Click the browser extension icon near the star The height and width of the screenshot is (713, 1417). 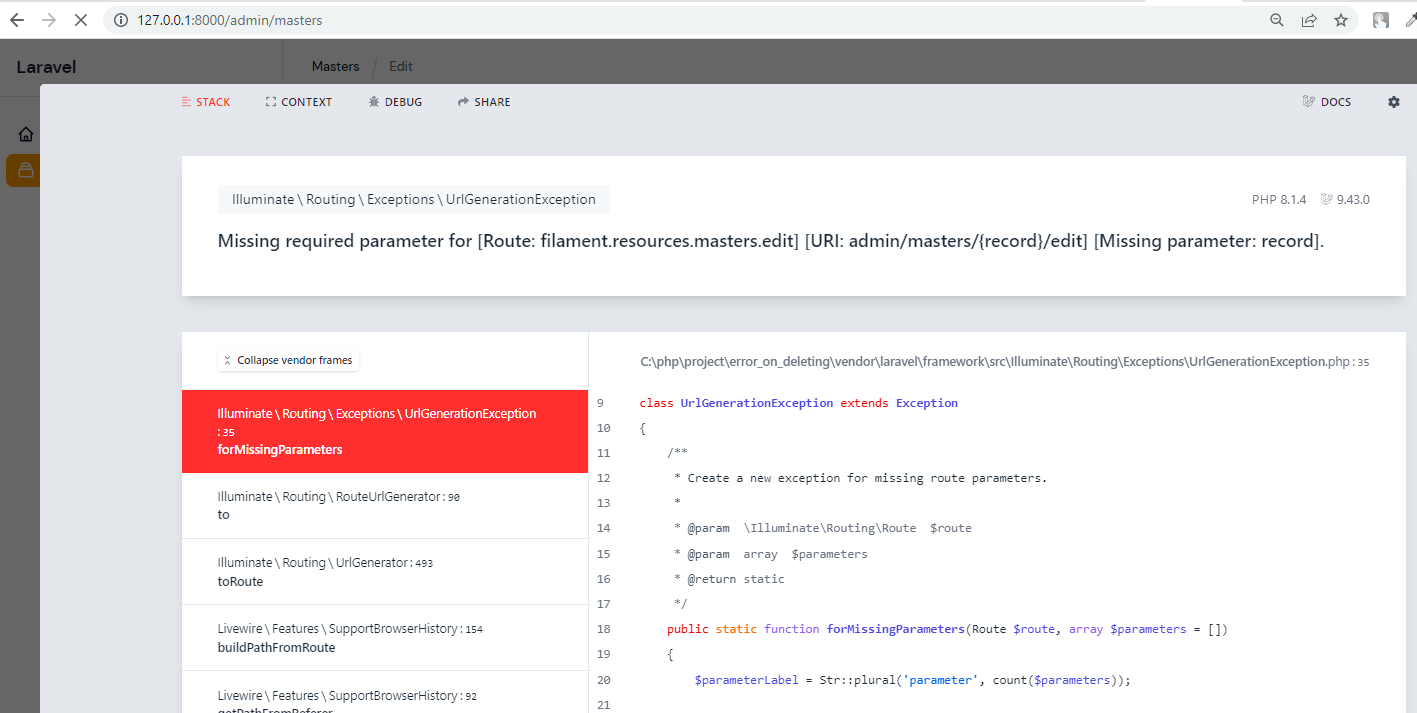coord(1381,19)
